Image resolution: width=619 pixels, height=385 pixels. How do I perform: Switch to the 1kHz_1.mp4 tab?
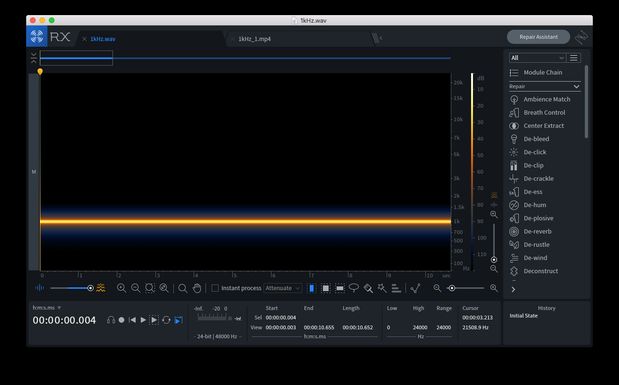click(255, 39)
